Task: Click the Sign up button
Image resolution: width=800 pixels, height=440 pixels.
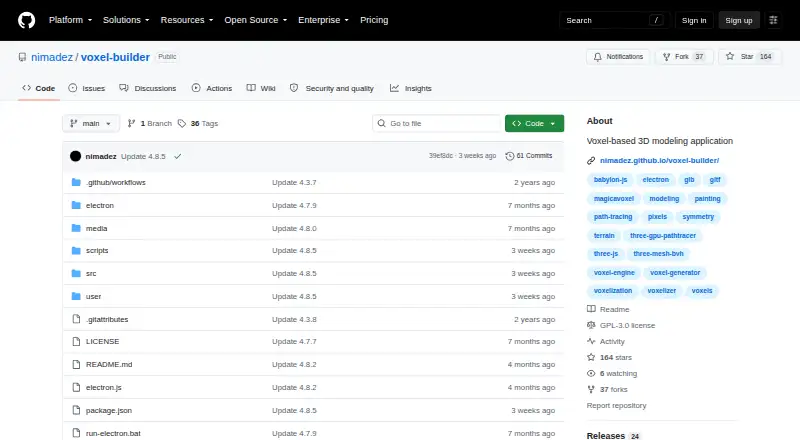Action: 739,20
